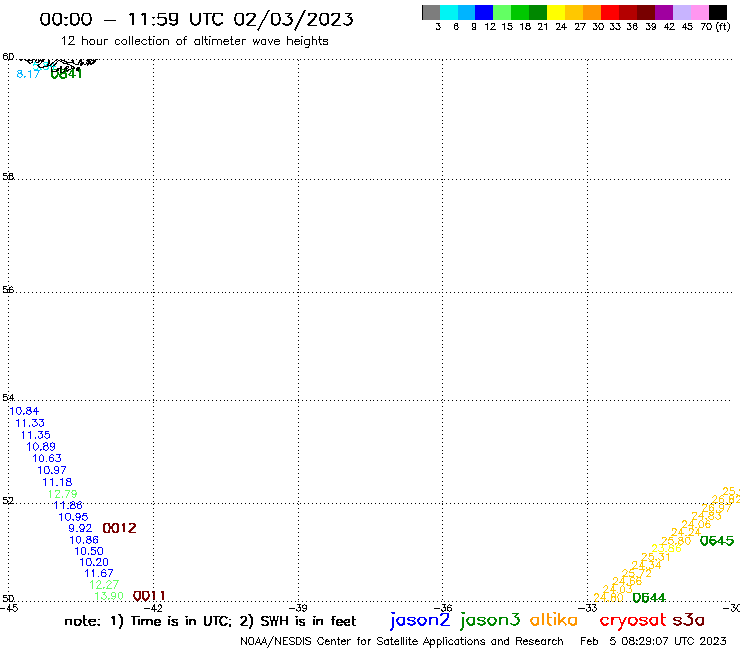
Task: Click the green wave height '12.79'
Action: coord(62,494)
